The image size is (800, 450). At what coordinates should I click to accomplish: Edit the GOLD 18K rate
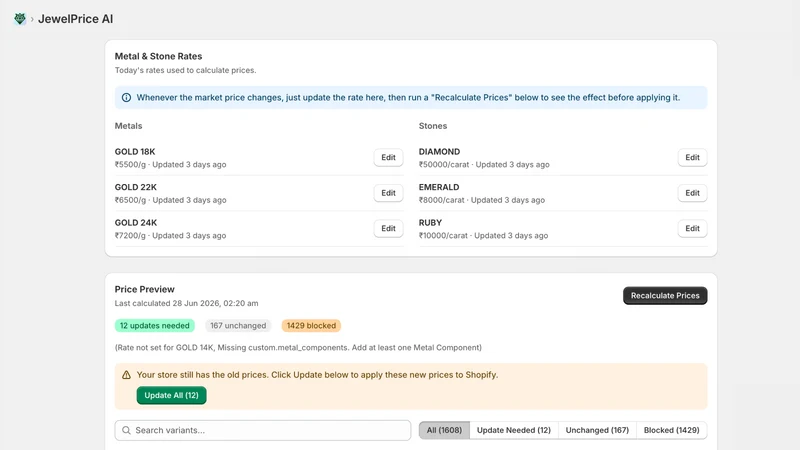(x=388, y=158)
